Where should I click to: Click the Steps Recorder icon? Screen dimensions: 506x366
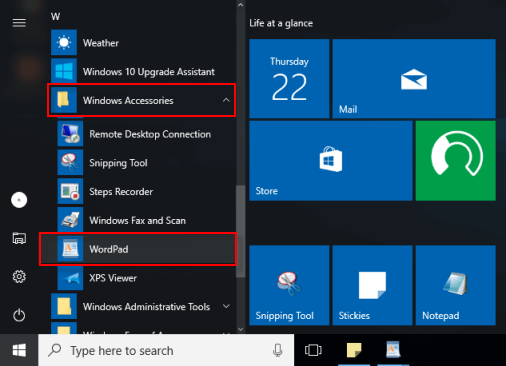pyautogui.click(x=70, y=191)
